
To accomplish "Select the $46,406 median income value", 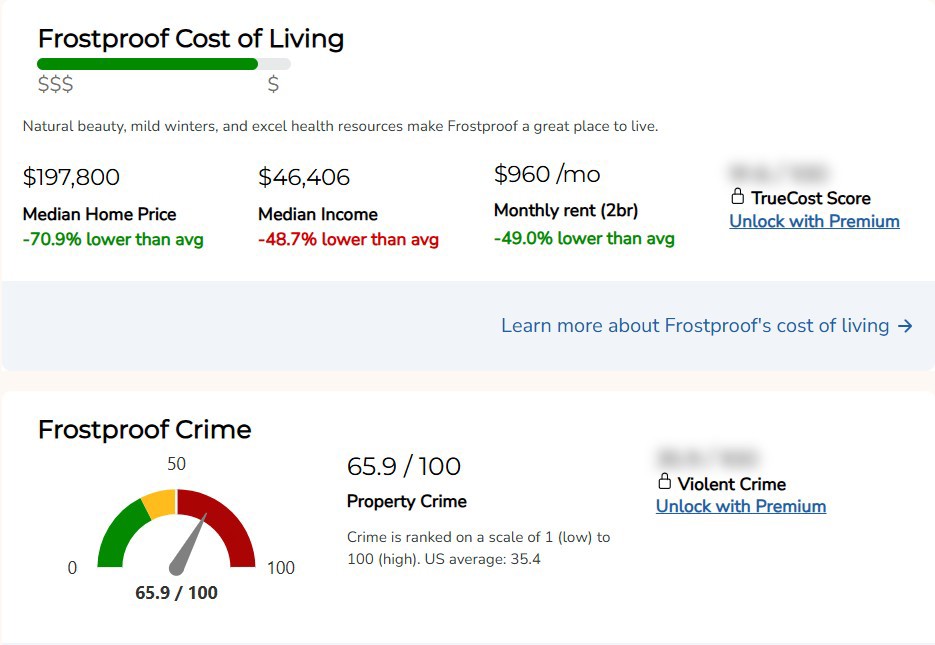I will [x=304, y=178].
